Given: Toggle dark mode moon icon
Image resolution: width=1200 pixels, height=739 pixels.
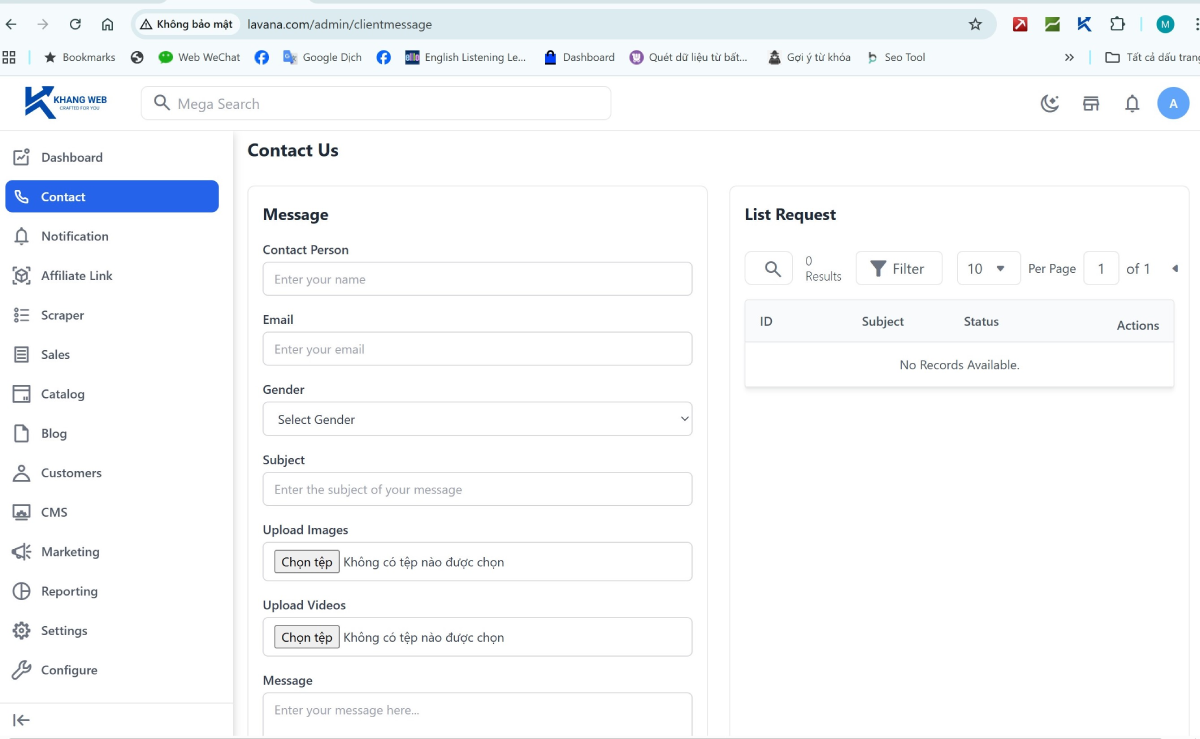Looking at the screenshot, I should (1050, 103).
